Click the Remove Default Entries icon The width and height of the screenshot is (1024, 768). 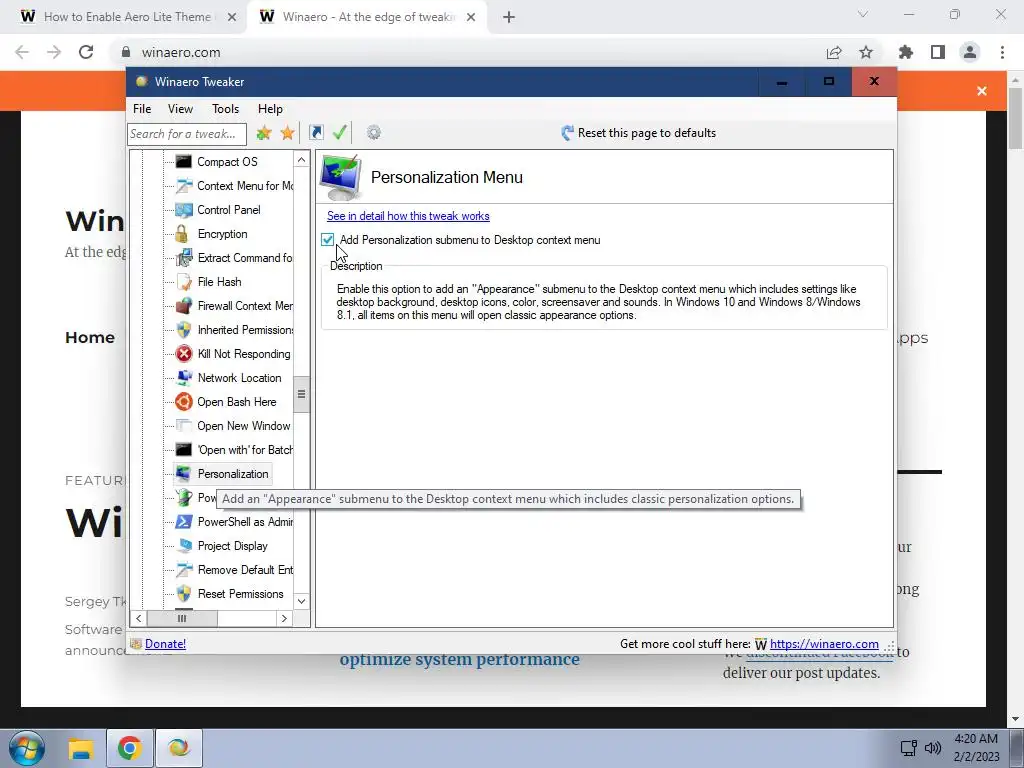tap(184, 569)
